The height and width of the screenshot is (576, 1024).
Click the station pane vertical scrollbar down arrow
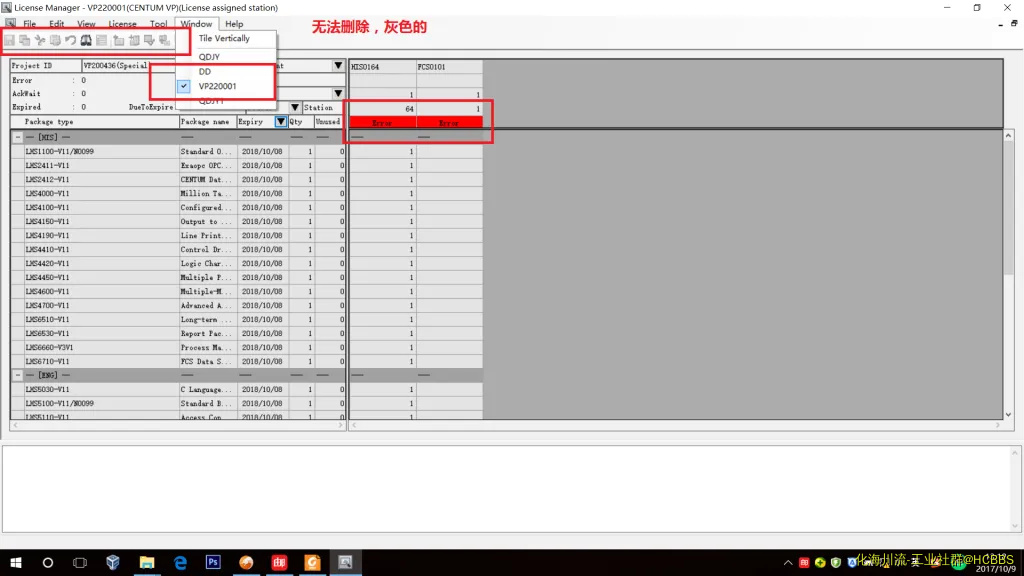pyautogui.click(x=1008, y=415)
